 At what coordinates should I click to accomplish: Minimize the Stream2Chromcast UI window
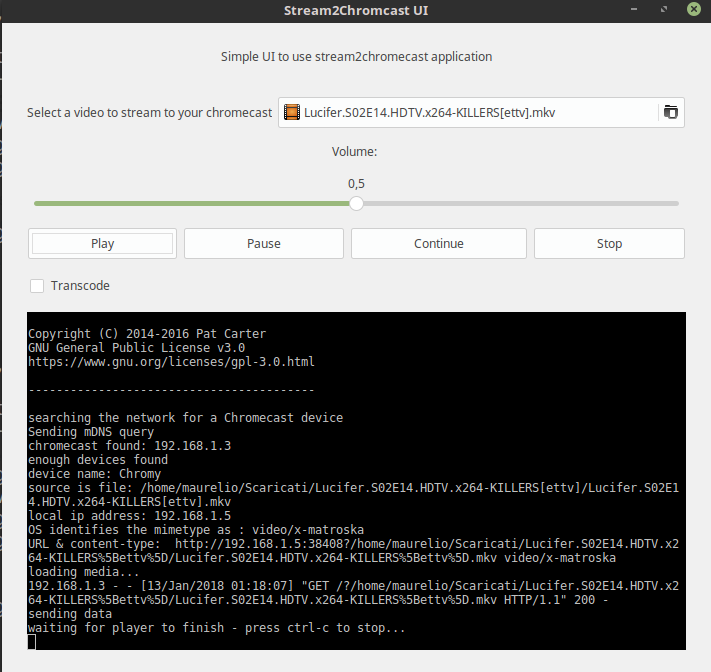pyautogui.click(x=634, y=10)
